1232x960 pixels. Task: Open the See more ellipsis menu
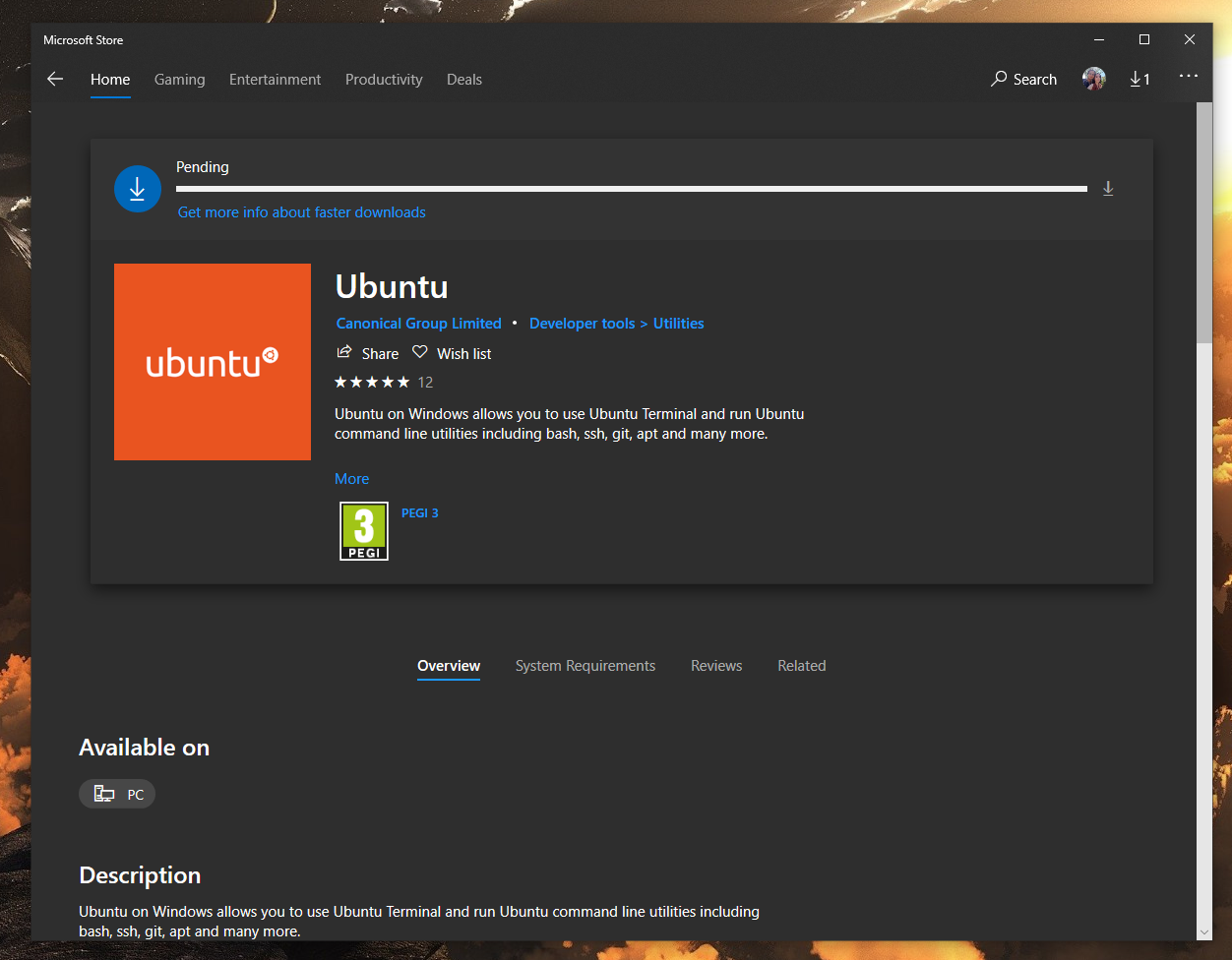coord(1189,77)
